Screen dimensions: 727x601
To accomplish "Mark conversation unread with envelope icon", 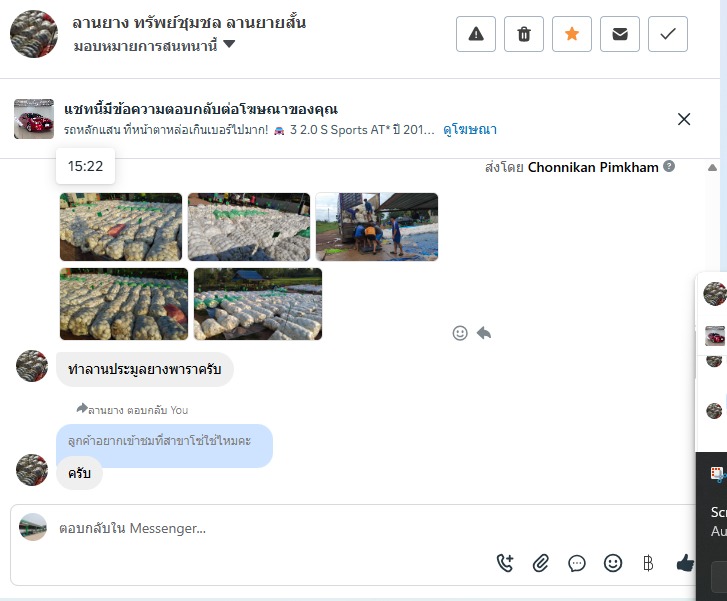I will [620, 34].
